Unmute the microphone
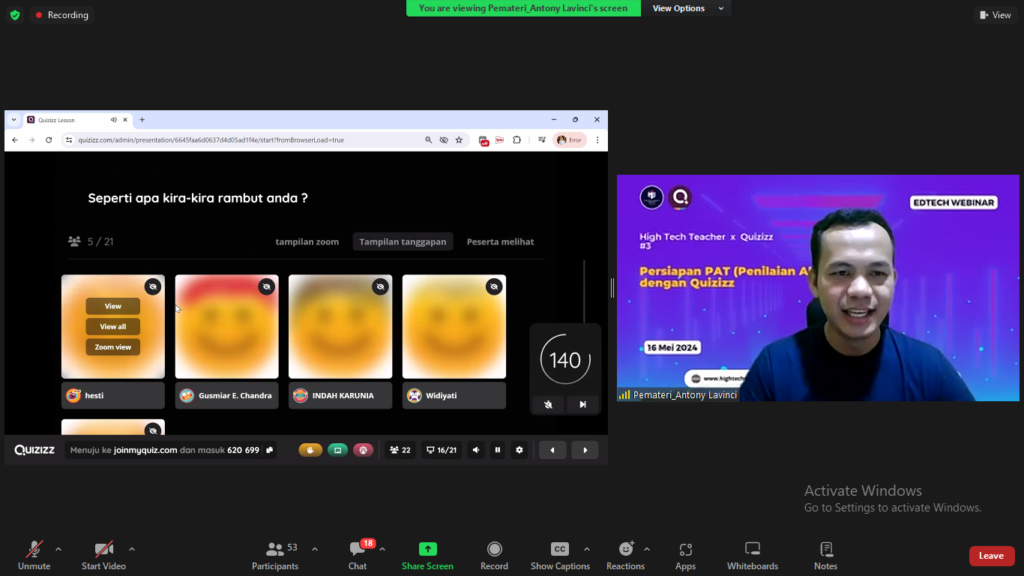 (34, 549)
